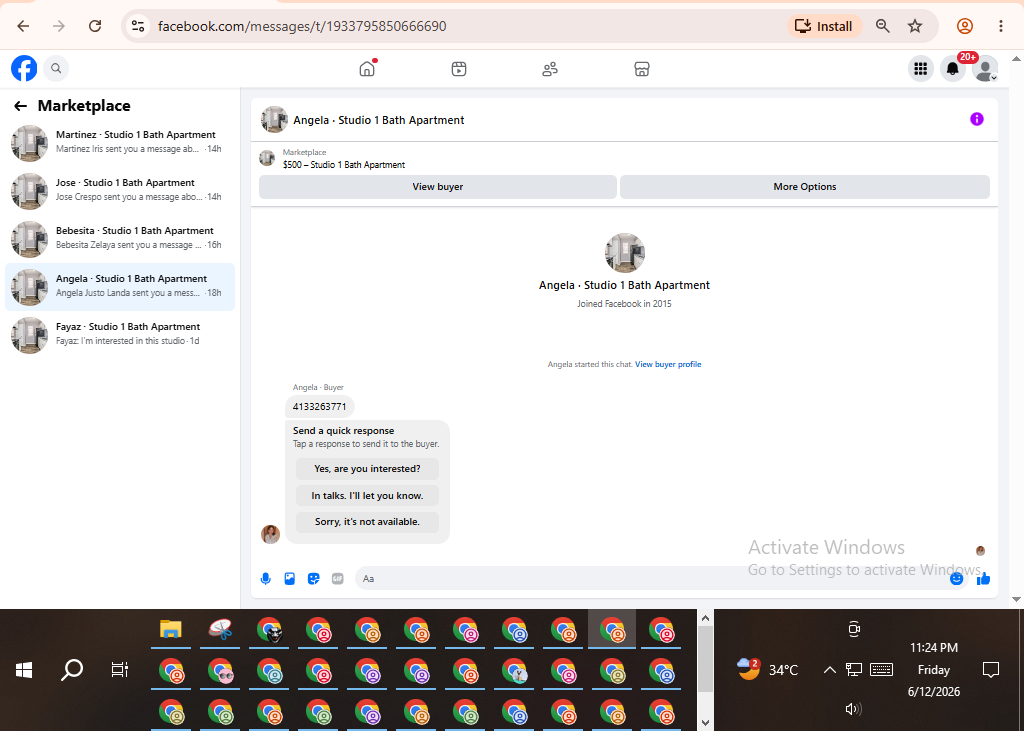
Task: Click the View buyer button
Action: tap(438, 187)
